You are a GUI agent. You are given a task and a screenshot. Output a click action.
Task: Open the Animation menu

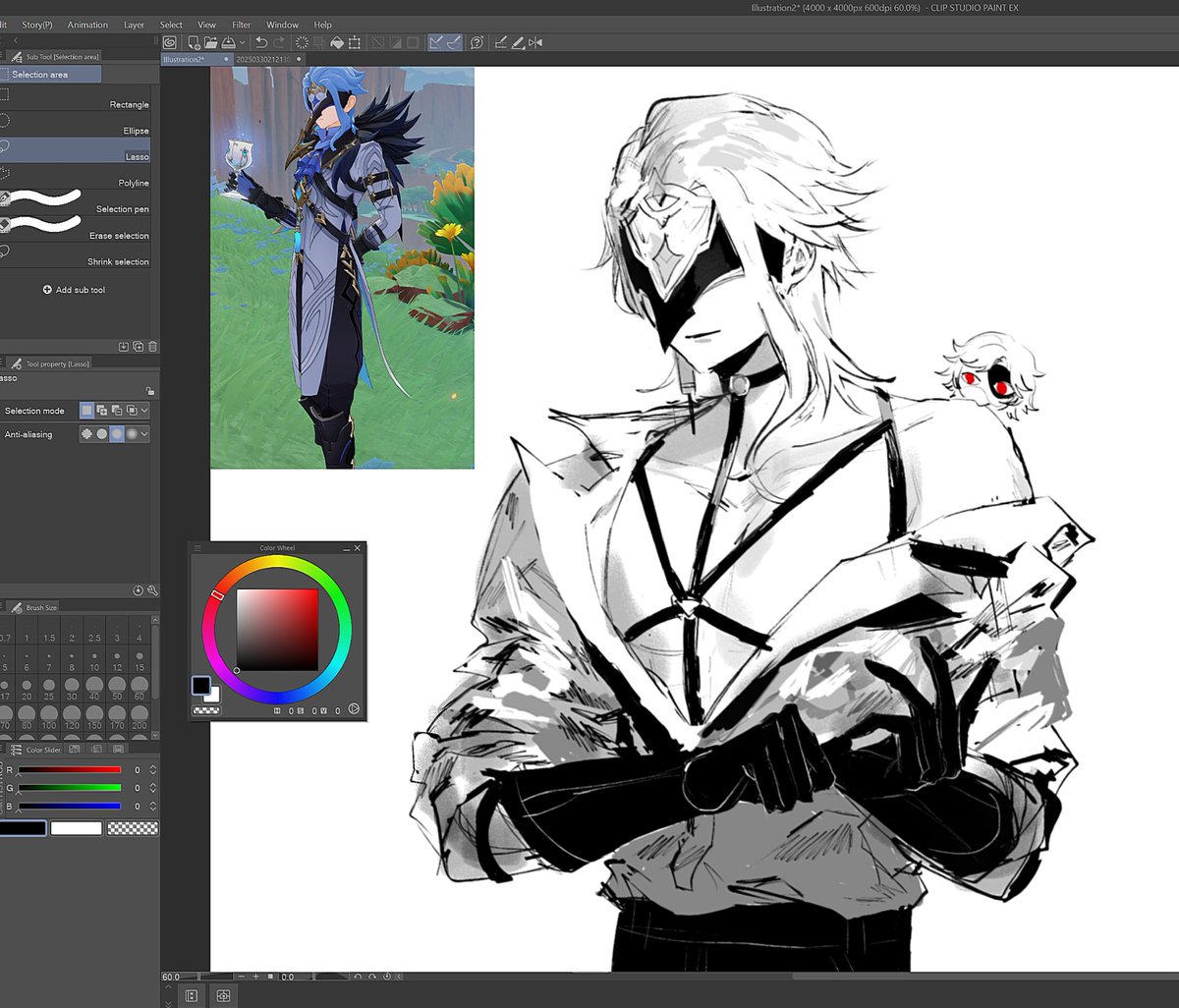click(87, 25)
